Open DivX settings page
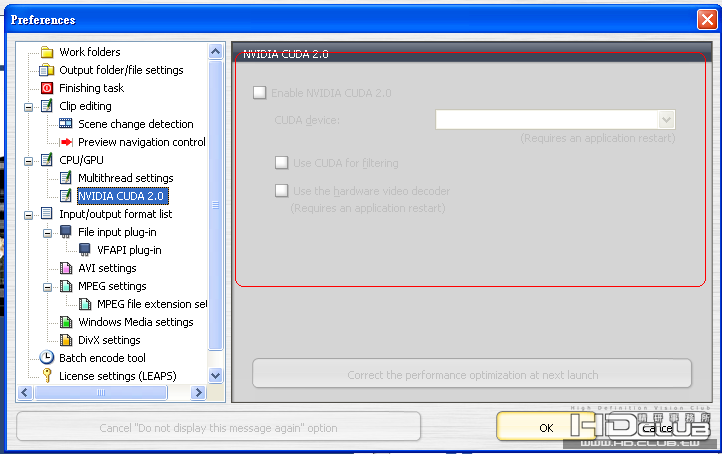Screen dimensions: 722x454 (x=109, y=340)
